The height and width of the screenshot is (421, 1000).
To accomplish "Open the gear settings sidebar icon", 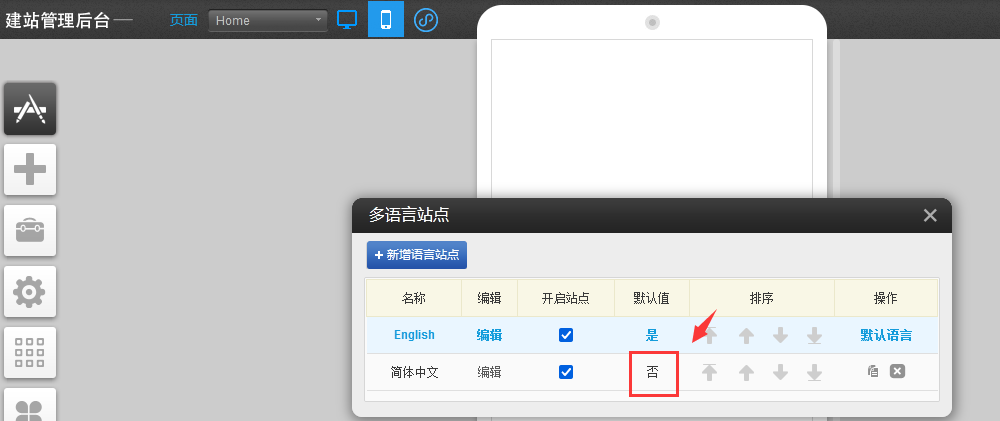I will click(30, 292).
